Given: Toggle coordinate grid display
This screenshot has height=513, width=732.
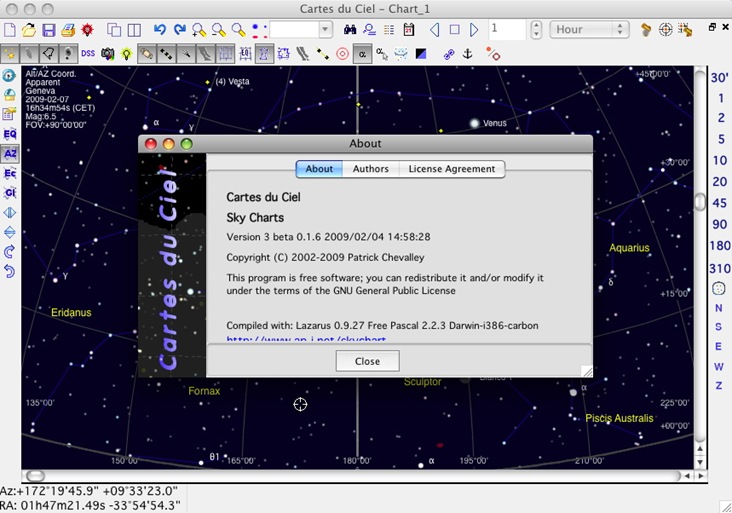Looking at the screenshot, I should [x=225, y=54].
